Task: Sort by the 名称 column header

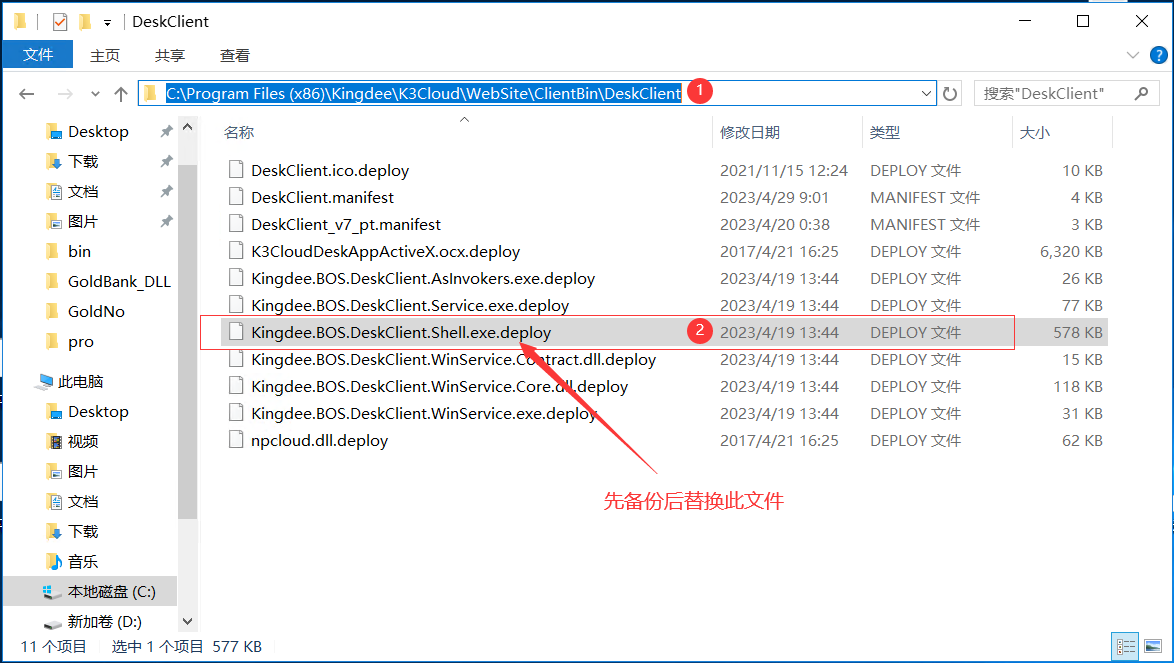Action: tap(240, 132)
